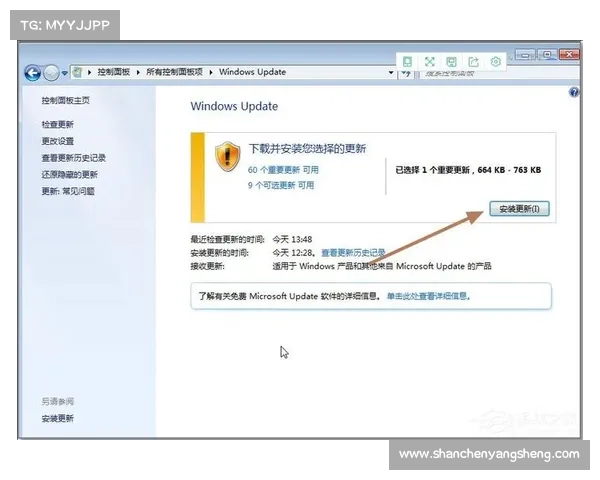Open address bar history dropdown arrow

[391, 72]
